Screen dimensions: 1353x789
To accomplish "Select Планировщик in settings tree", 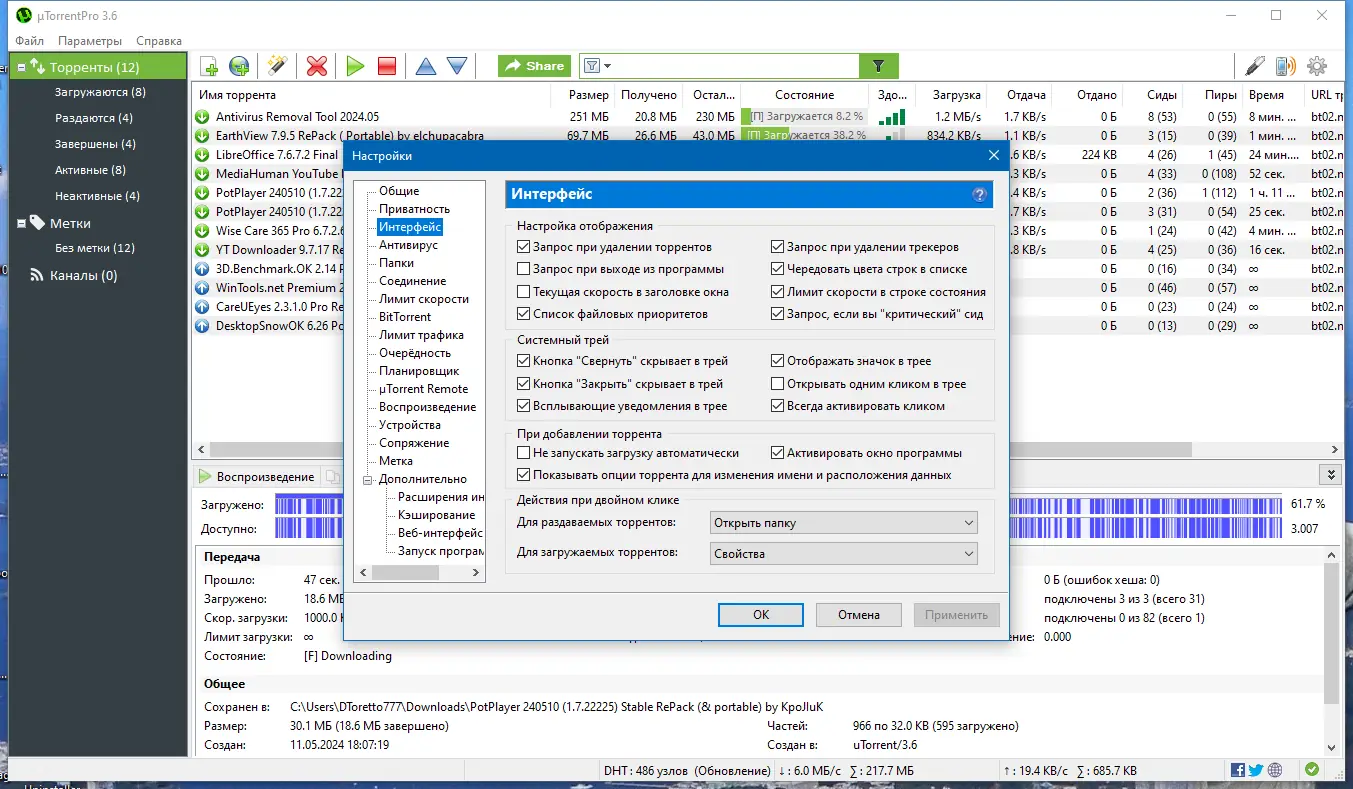I will [418, 371].
